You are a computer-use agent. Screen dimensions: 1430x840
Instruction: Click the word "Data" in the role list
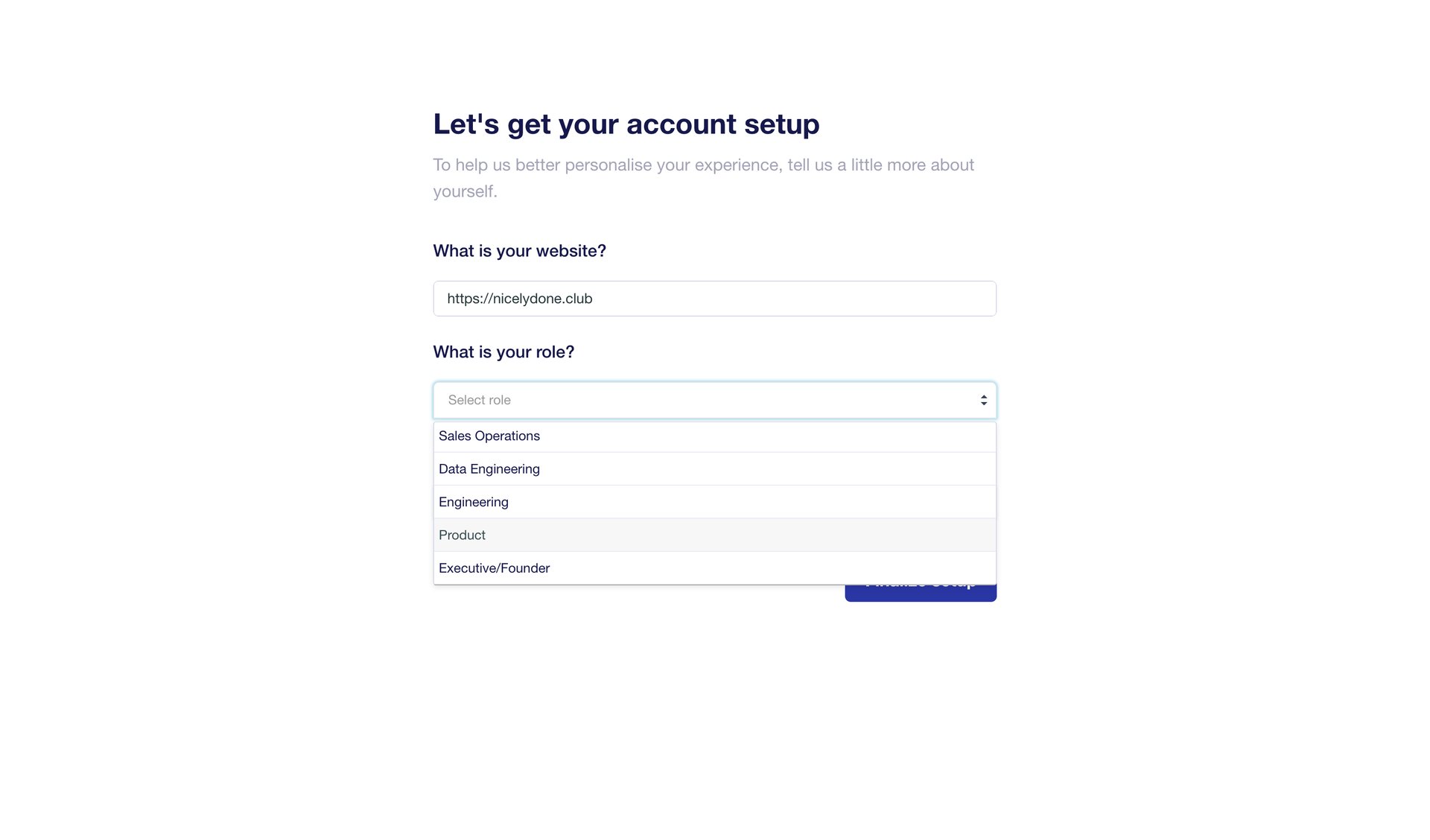[x=452, y=469]
